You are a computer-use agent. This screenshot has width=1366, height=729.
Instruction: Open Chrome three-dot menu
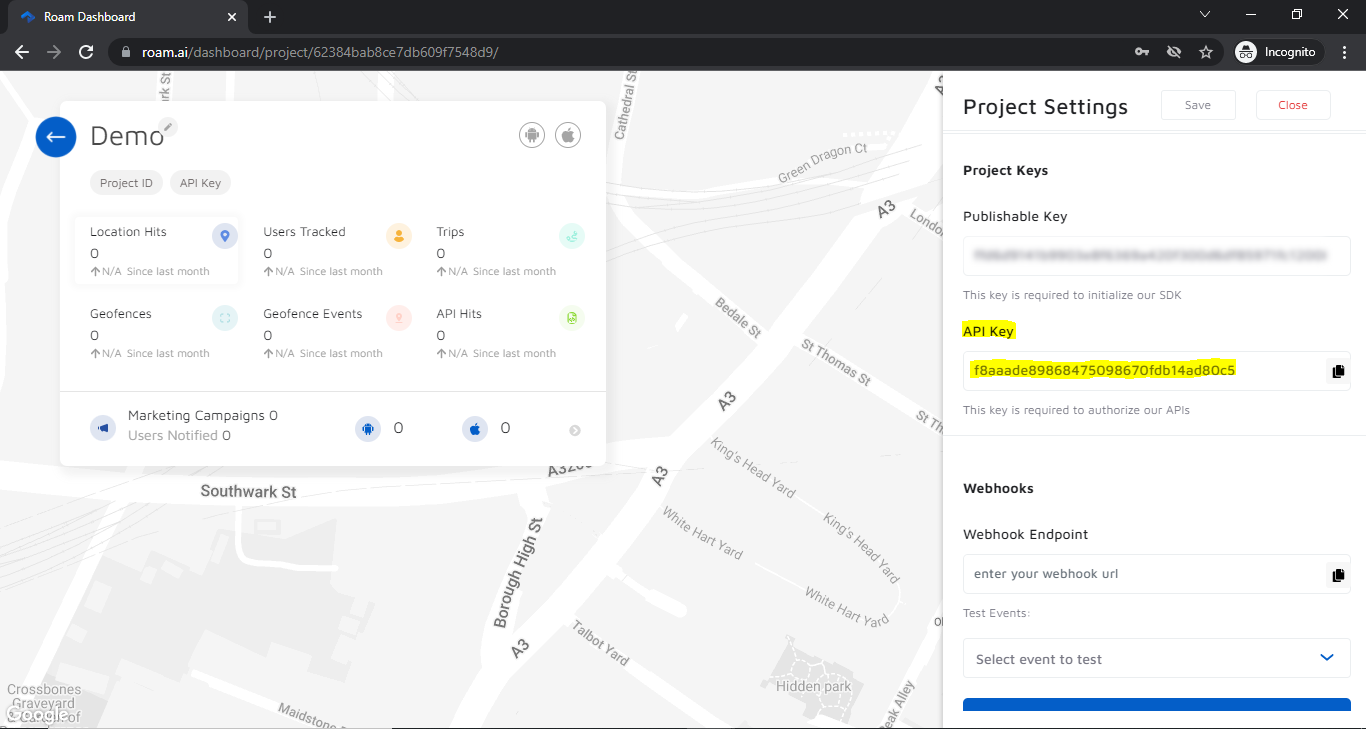[1345, 52]
